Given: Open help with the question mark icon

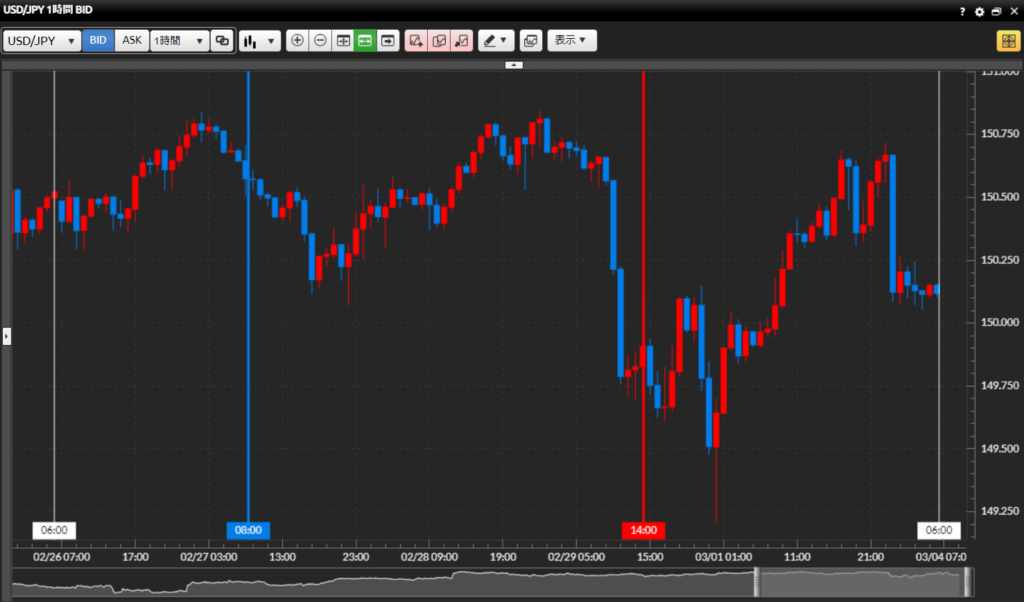Looking at the screenshot, I should pyautogui.click(x=962, y=11).
